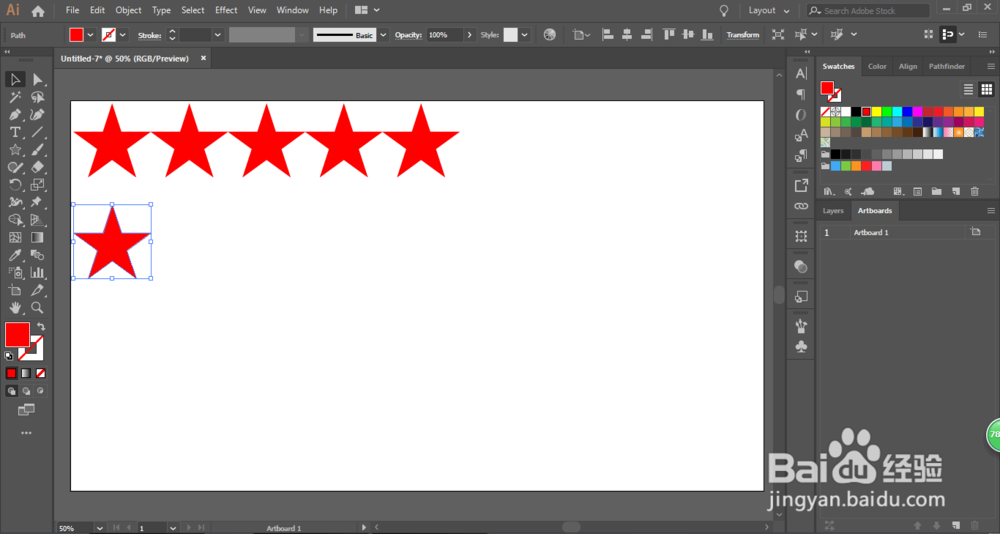The image size is (1000, 534).
Task: Open the Object menu
Action: click(128, 10)
